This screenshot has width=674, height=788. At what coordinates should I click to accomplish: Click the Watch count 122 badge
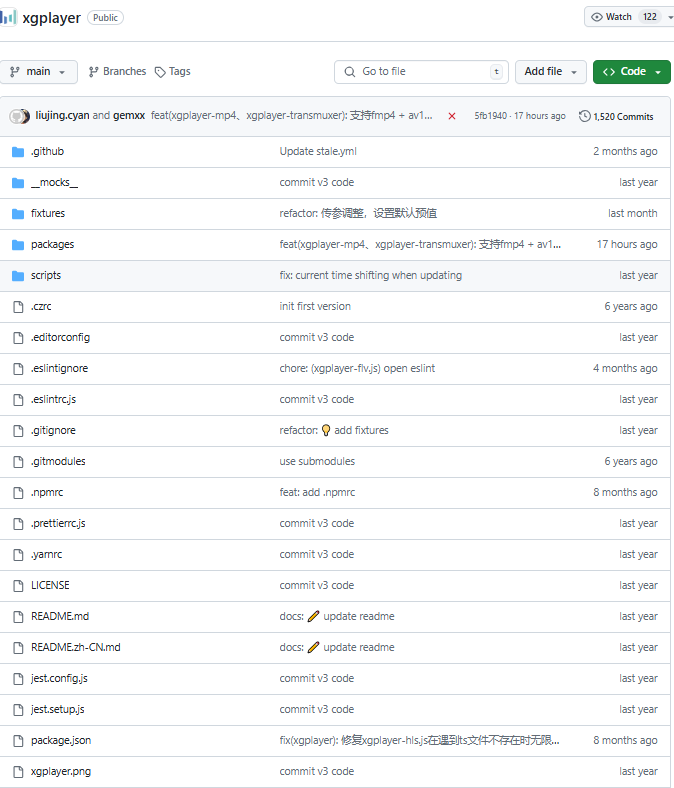(649, 17)
